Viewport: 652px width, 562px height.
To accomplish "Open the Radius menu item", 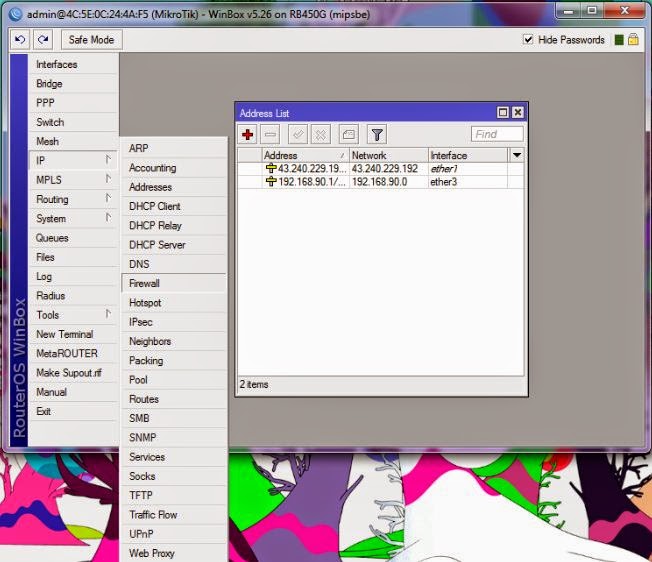I will pyautogui.click(x=73, y=296).
